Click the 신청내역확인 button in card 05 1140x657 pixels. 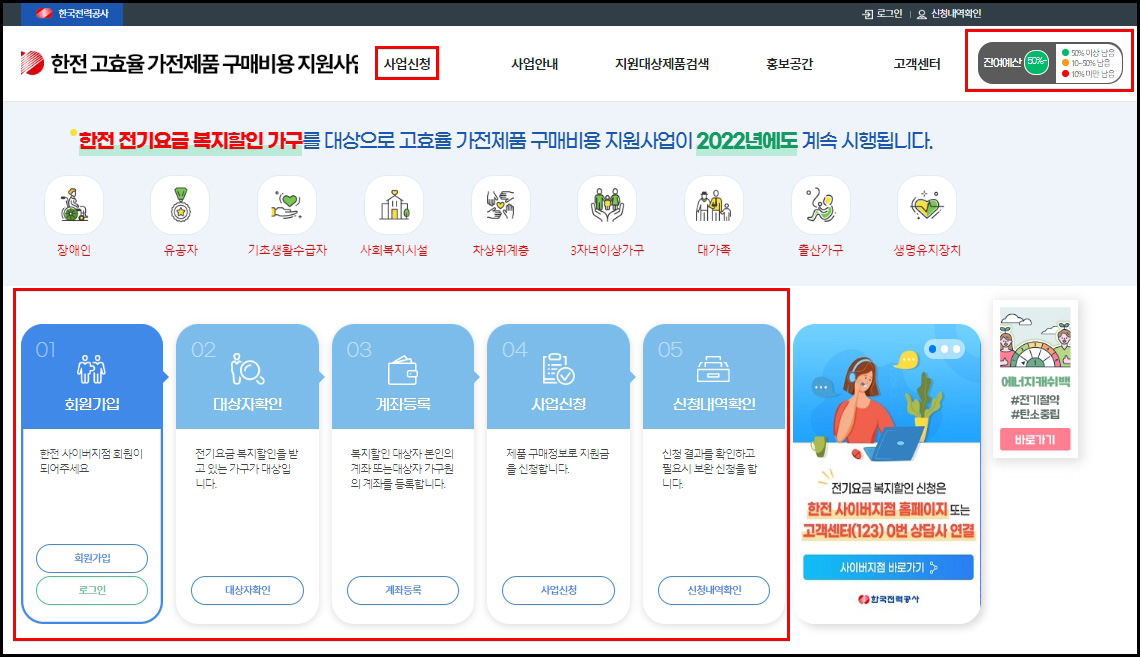click(x=713, y=590)
